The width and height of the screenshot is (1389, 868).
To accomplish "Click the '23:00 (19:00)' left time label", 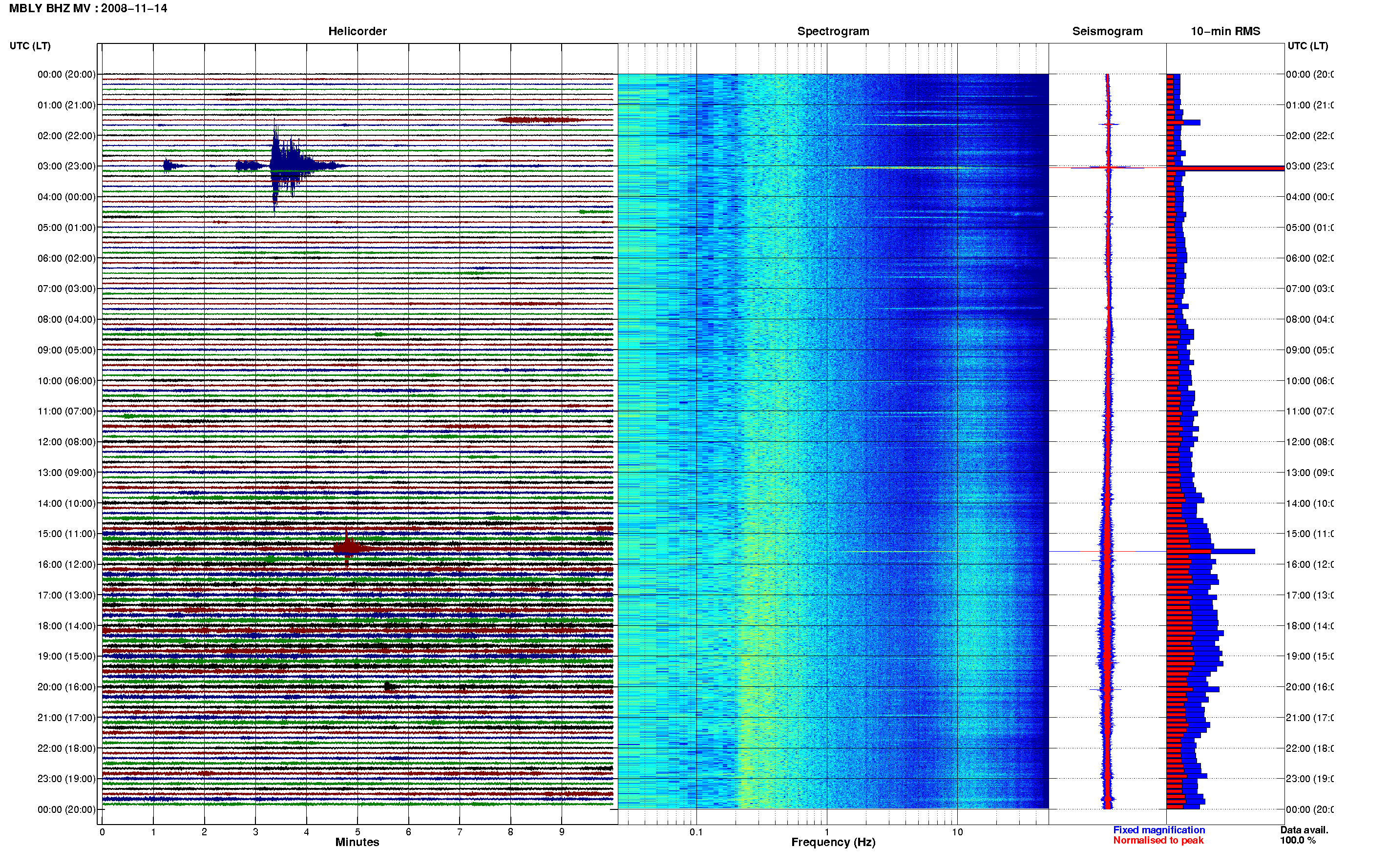I will (66, 779).
